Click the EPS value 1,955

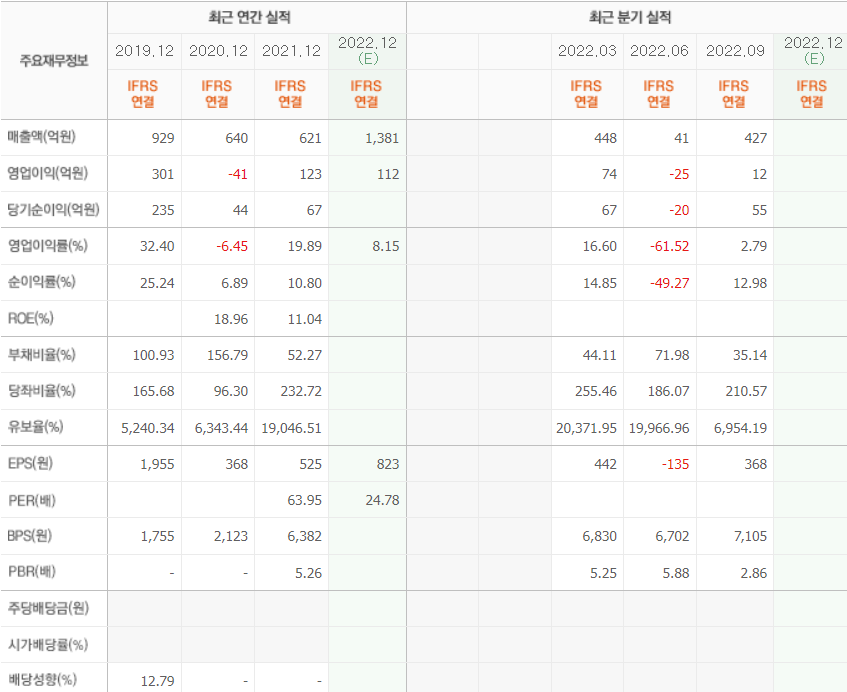click(x=157, y=464)
